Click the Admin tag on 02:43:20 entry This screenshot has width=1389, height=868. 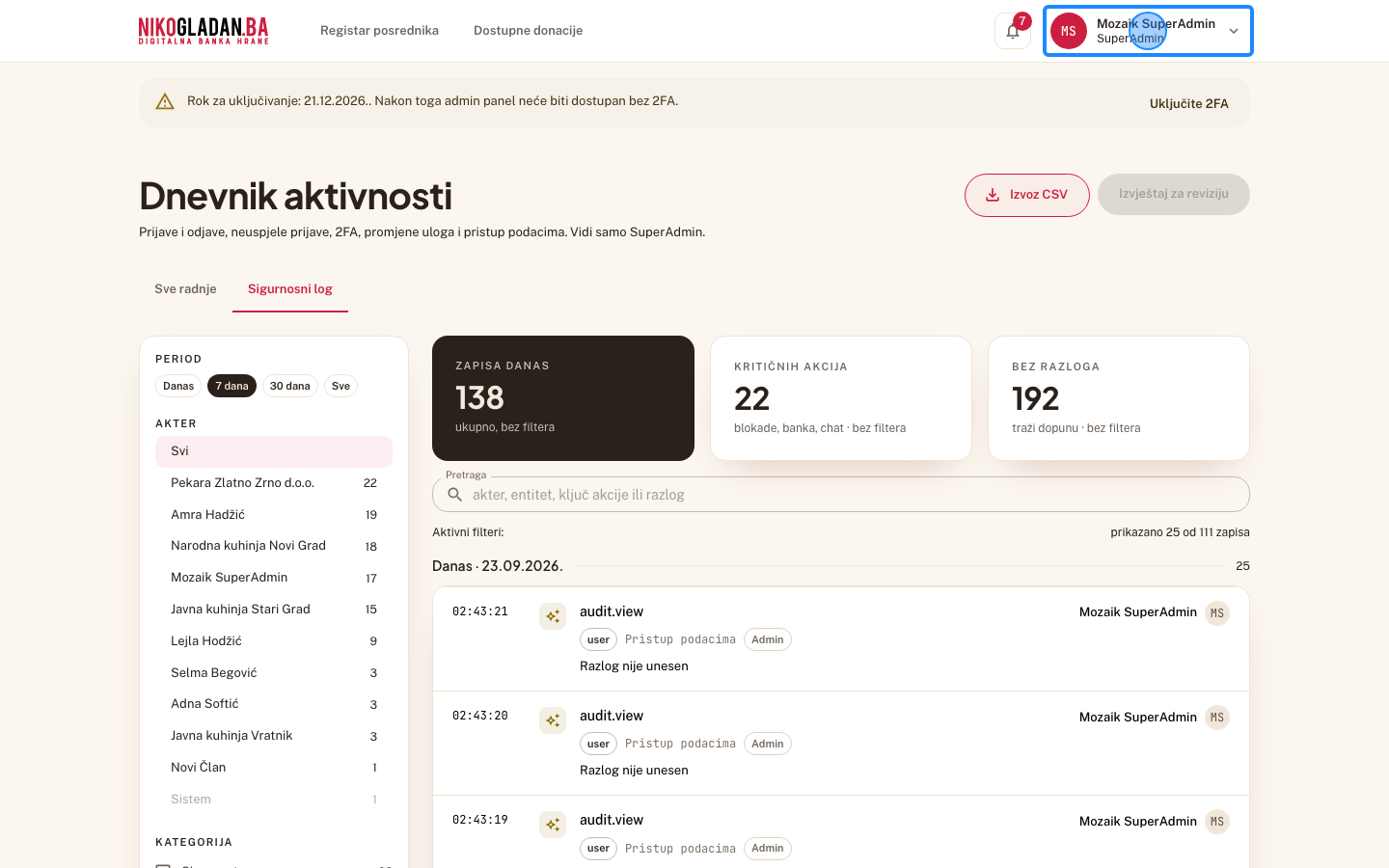tap(768, 744)
